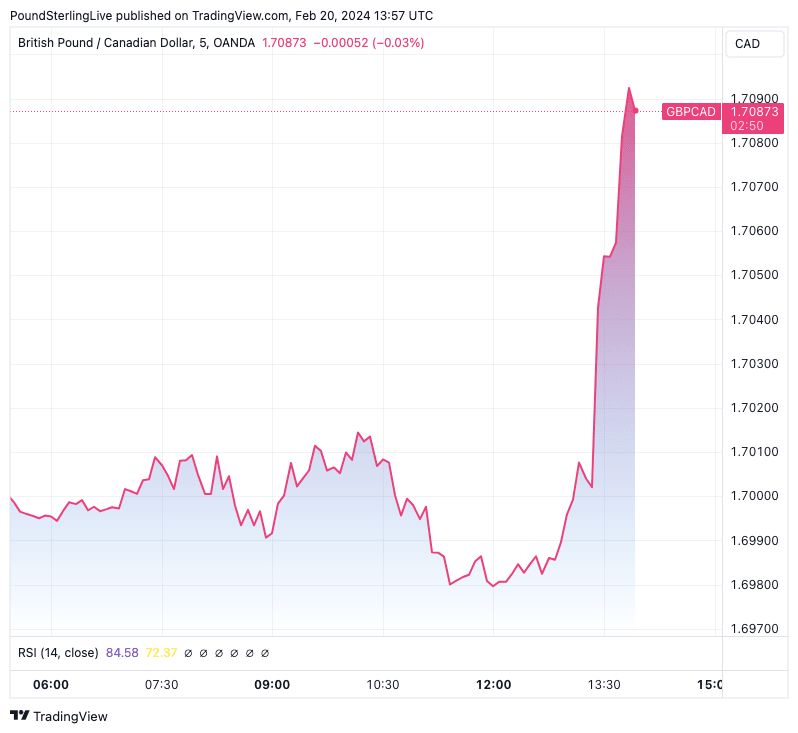This screenshot has height=733, width=798.
Task: Click the current price 1.70873 axis badge
Action: coord(755,112)
